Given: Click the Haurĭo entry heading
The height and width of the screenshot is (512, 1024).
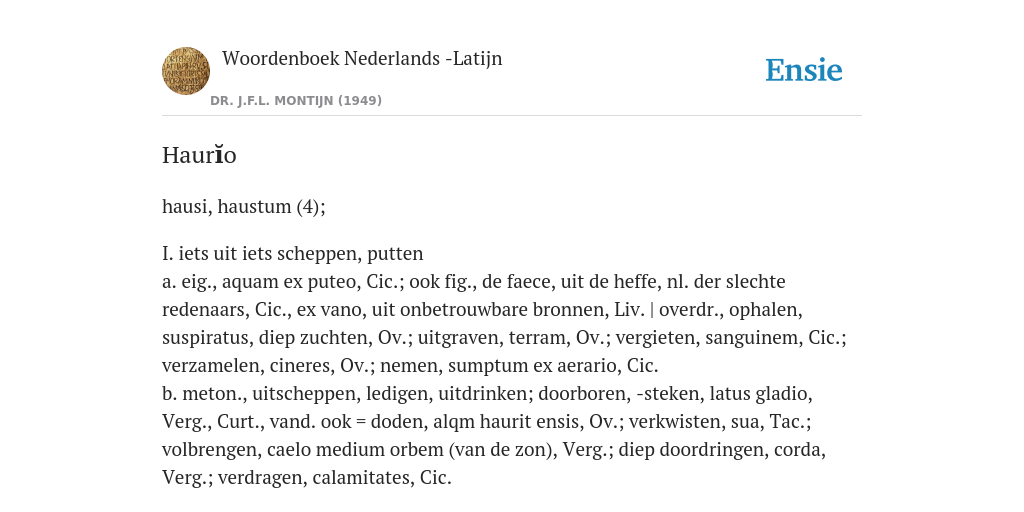Looking at the screenshot, I should [x=199, y=155].
